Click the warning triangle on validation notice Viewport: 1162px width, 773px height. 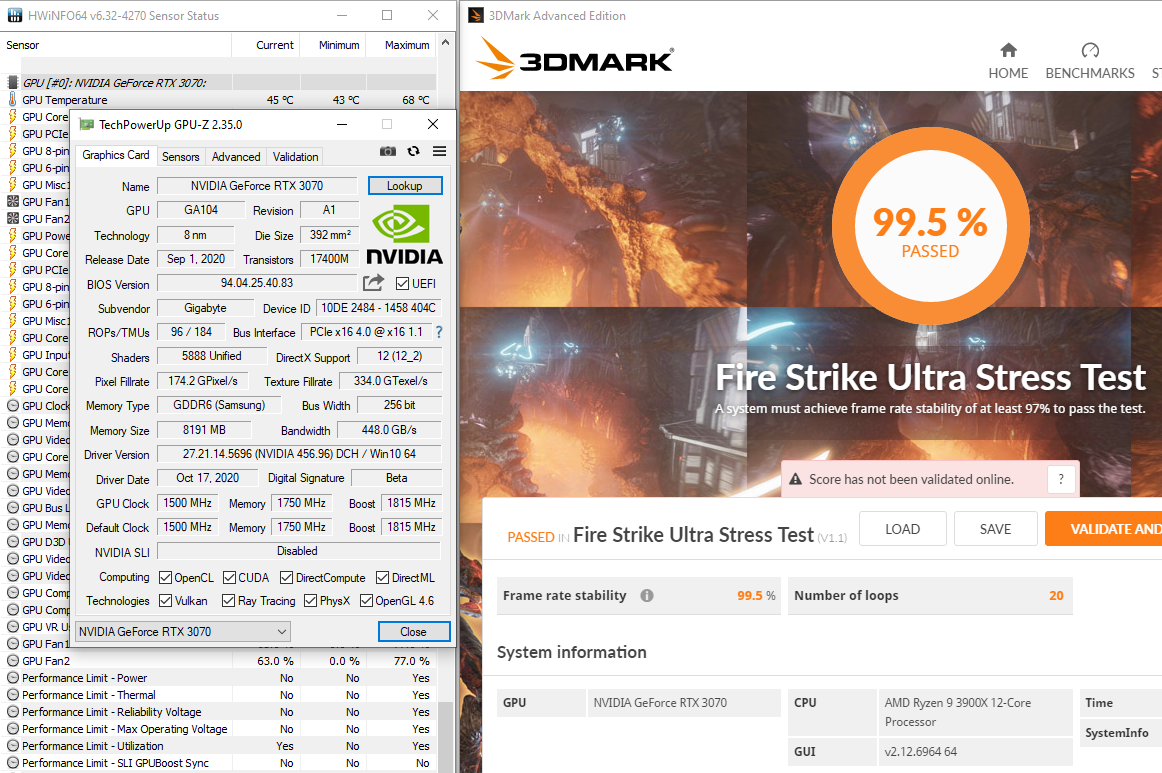[x=796, y=480]
